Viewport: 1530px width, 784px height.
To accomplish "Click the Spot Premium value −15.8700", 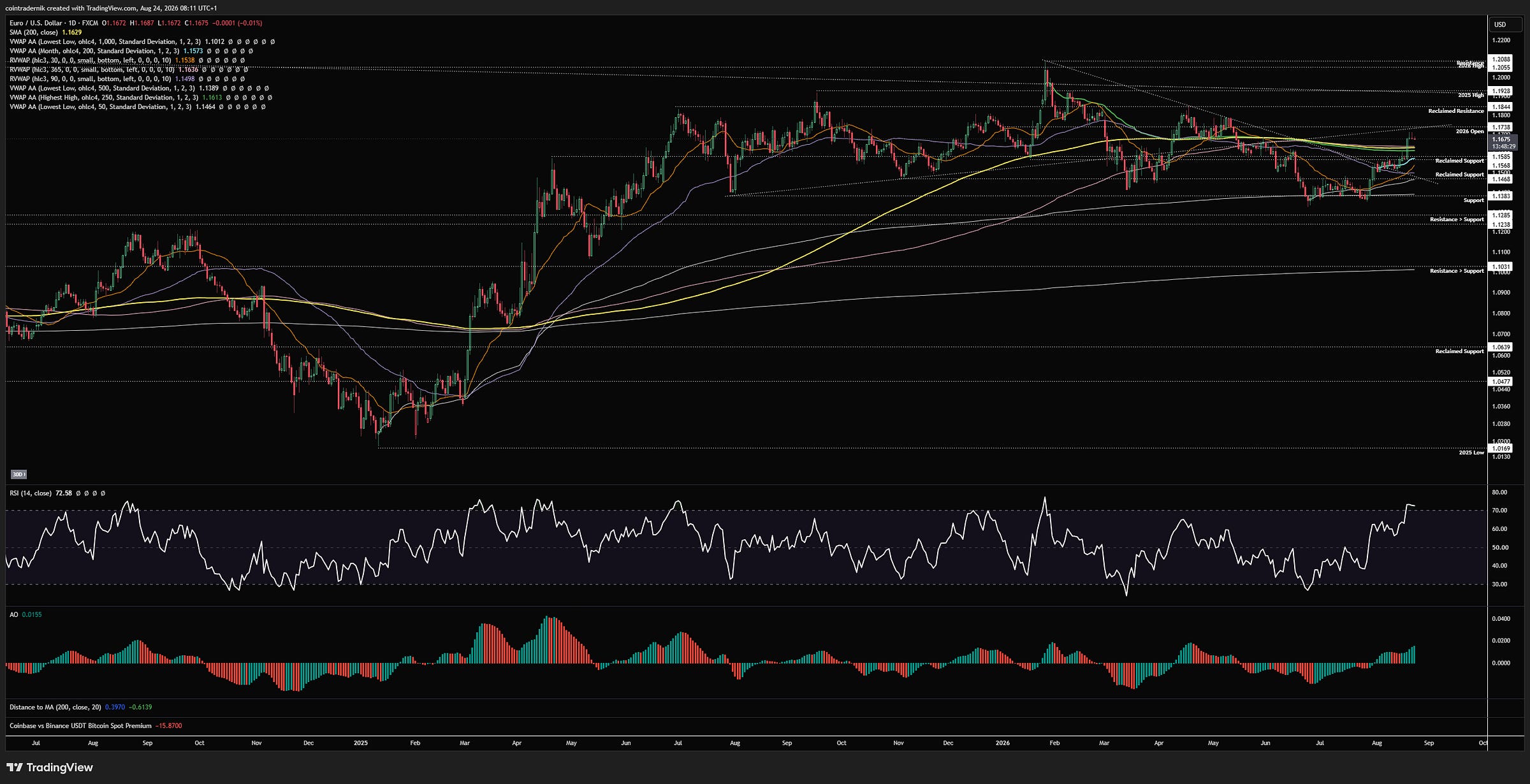I will pos(169,726).
